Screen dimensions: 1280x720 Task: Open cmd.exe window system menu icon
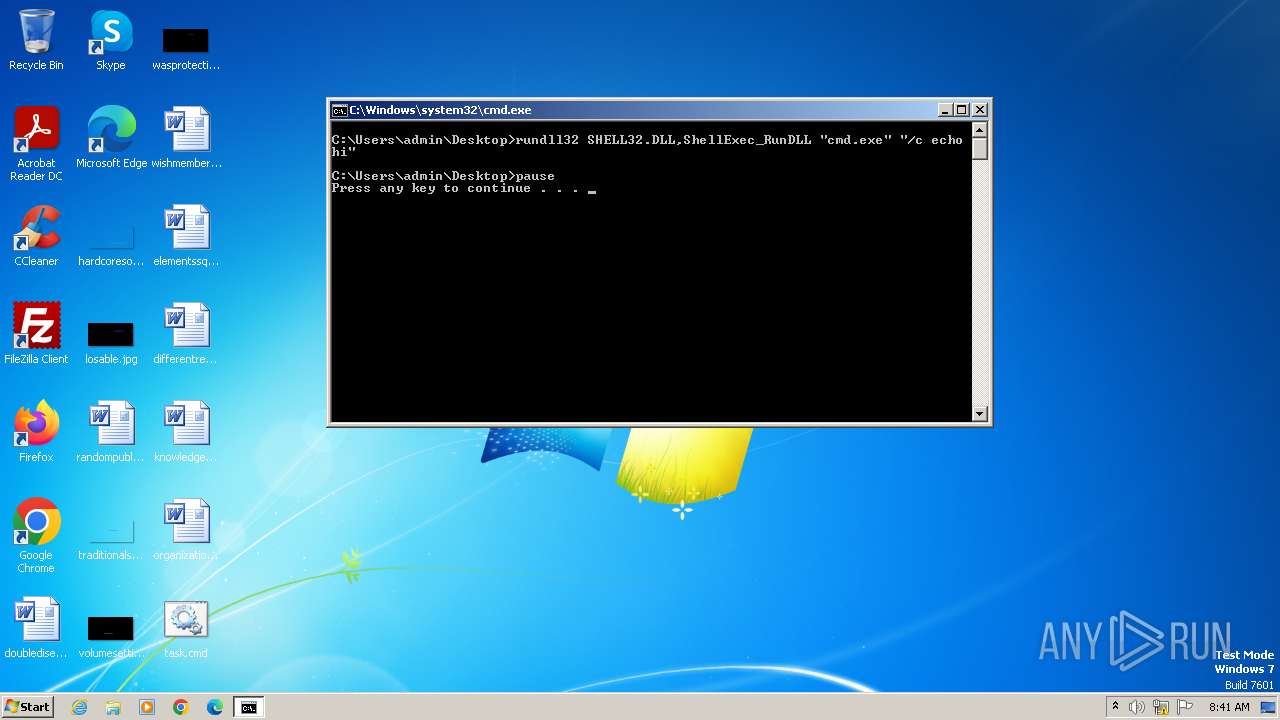340,110
